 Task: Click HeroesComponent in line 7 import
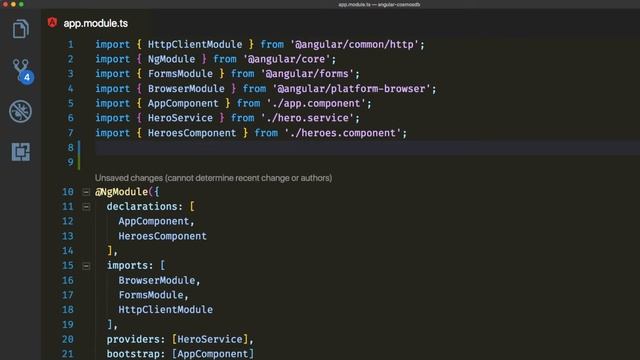click(x=192, y=133)
